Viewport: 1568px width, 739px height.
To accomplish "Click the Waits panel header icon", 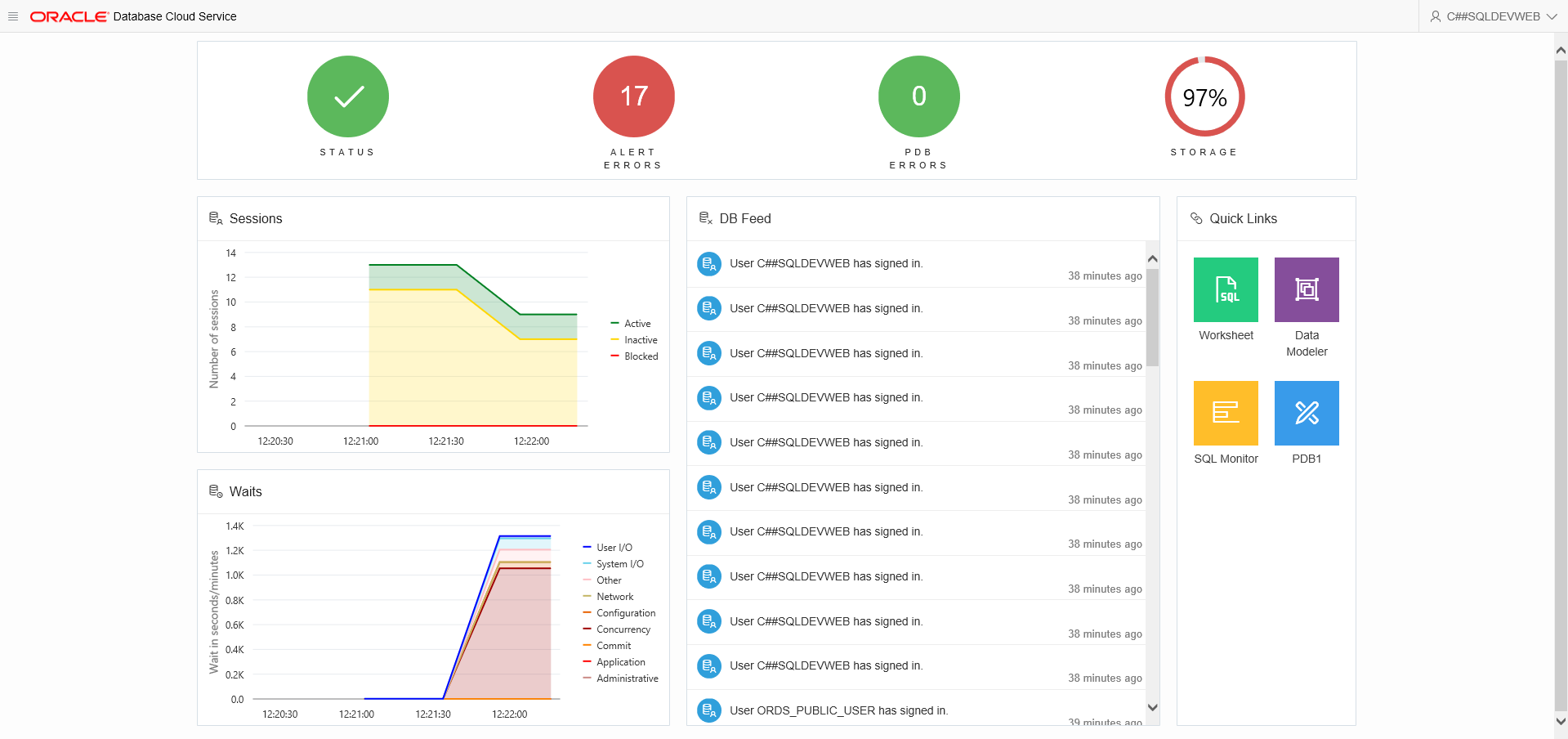I will click(x=216, y=491).
